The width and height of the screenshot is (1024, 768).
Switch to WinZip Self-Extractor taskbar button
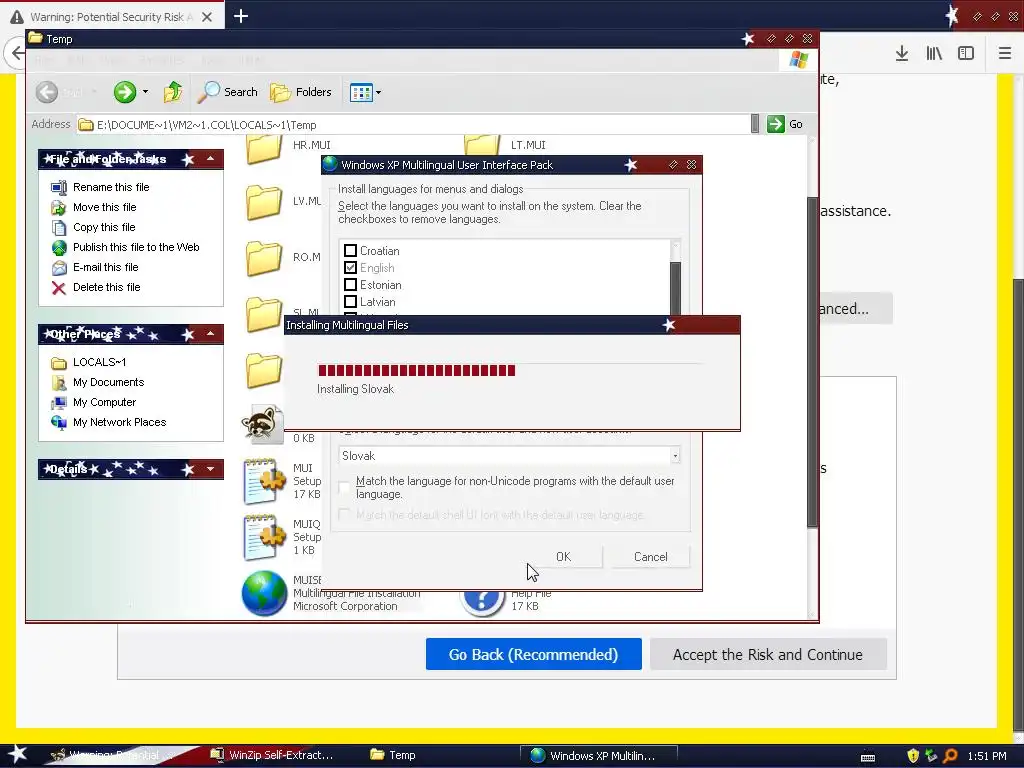272,755
